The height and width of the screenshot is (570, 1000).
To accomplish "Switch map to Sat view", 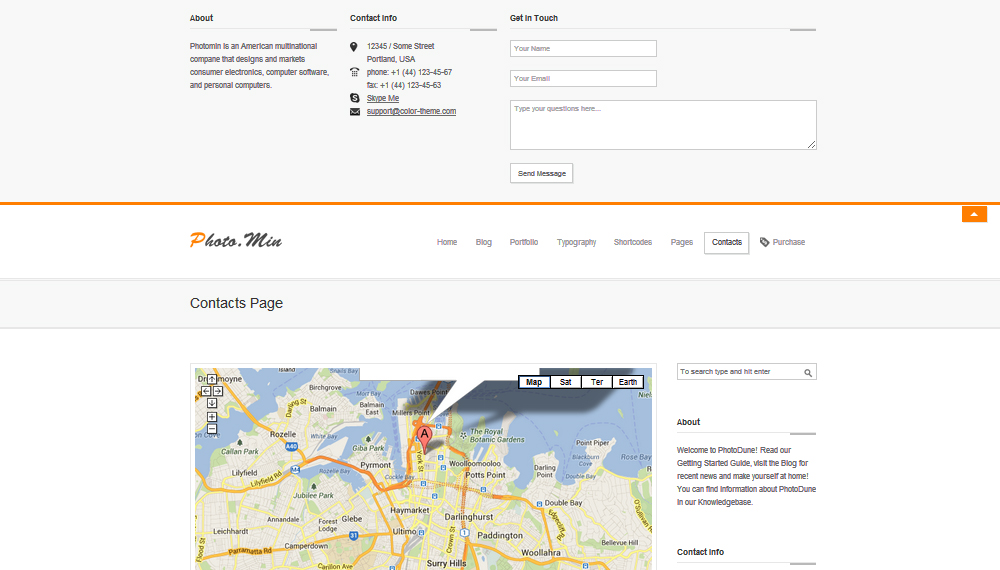I will pyautogui.click(x=565, y=382).
